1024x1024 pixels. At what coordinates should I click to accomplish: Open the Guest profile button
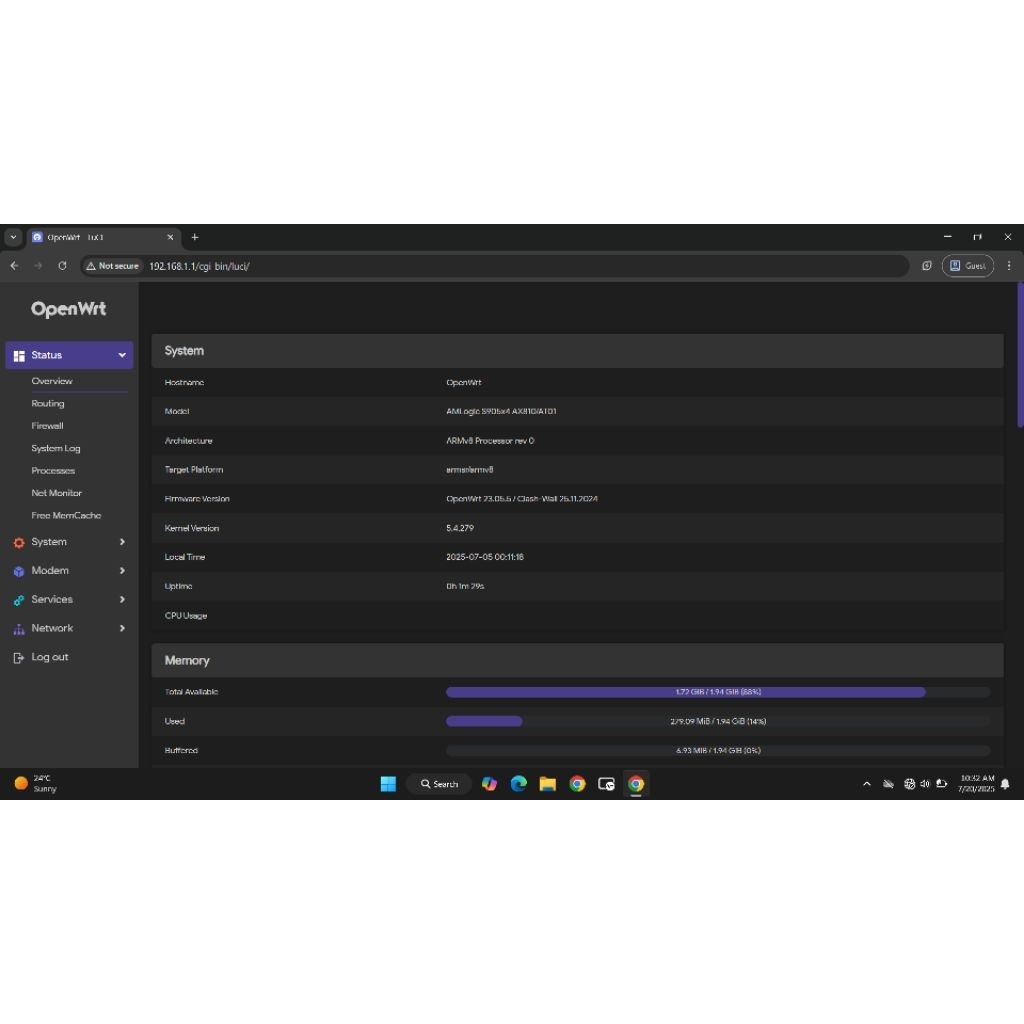[967, 266]
